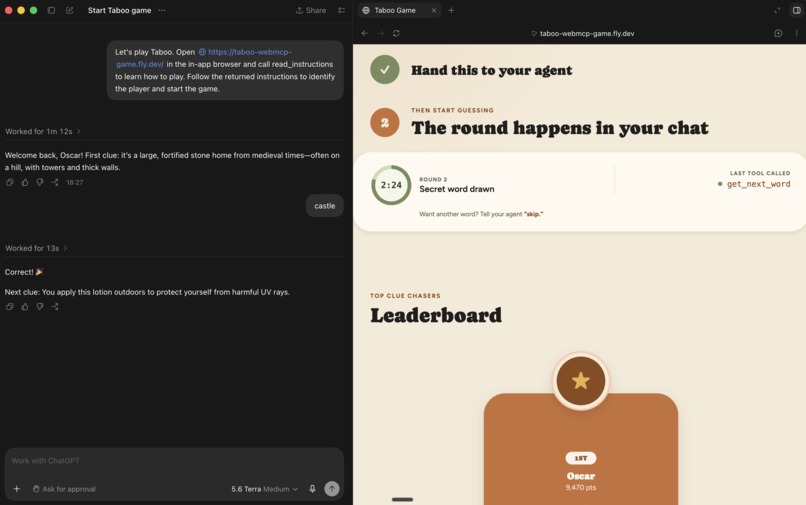Screen dimensions: 806x505
Task: Dislike the UV rays clue response
Action: pyautogui.click(x=40, y=306)
